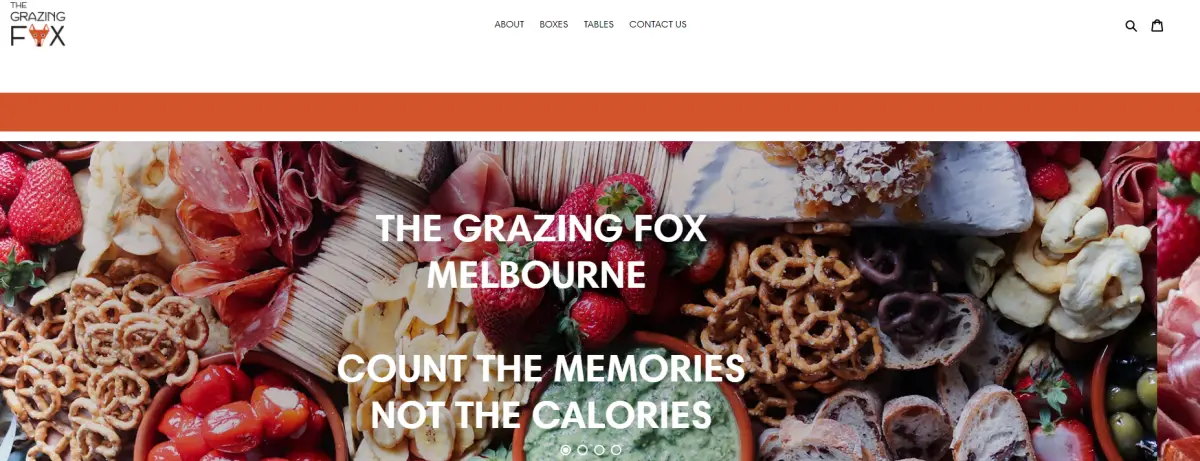Click the "THE GRAZING FOX MELBOURNE" heading
This screenshot has height=461, width=1200.
pyautogui.click(x=541, y=251)
